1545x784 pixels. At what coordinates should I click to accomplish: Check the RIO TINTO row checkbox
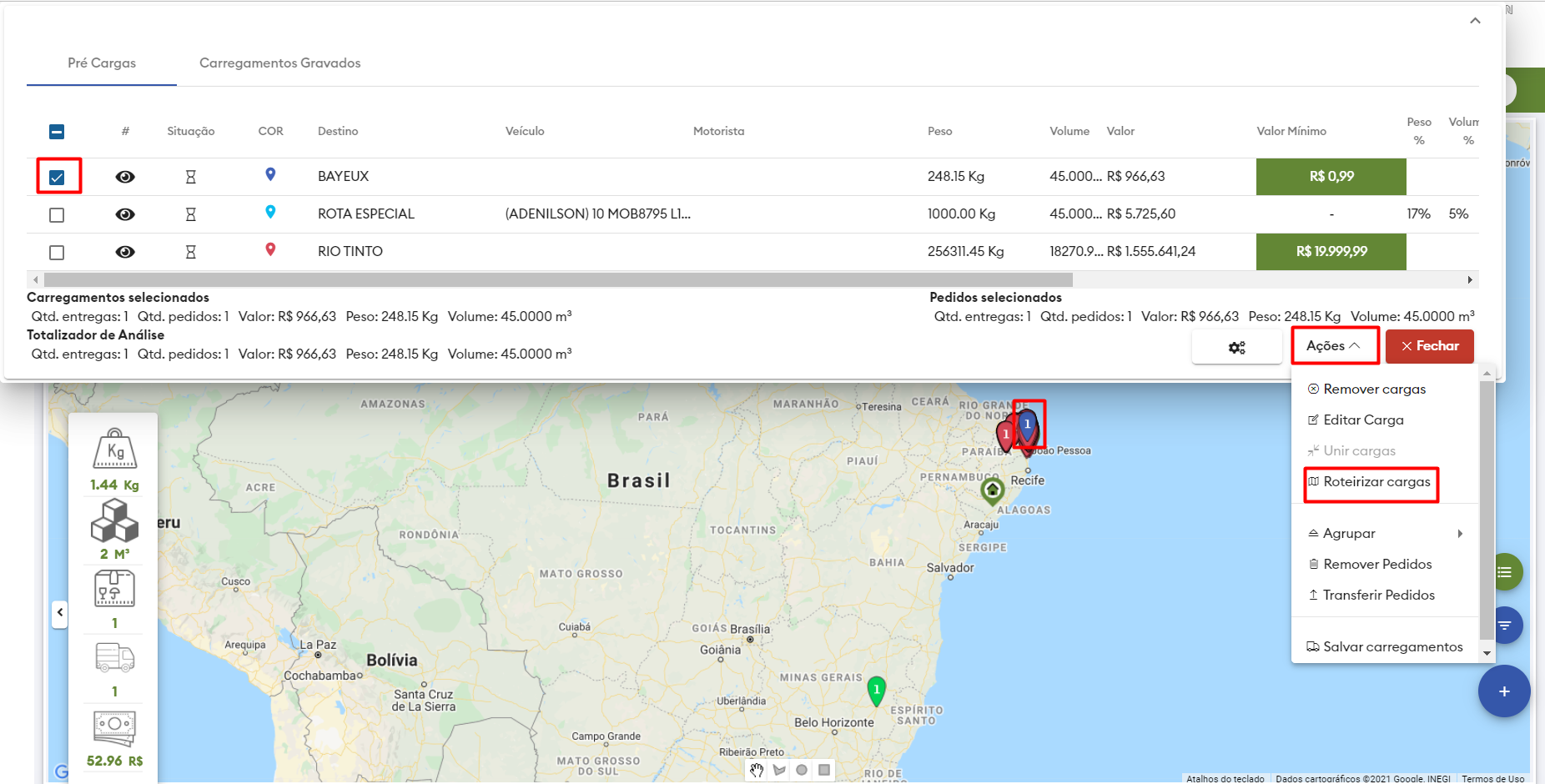[x=57, y=252]
